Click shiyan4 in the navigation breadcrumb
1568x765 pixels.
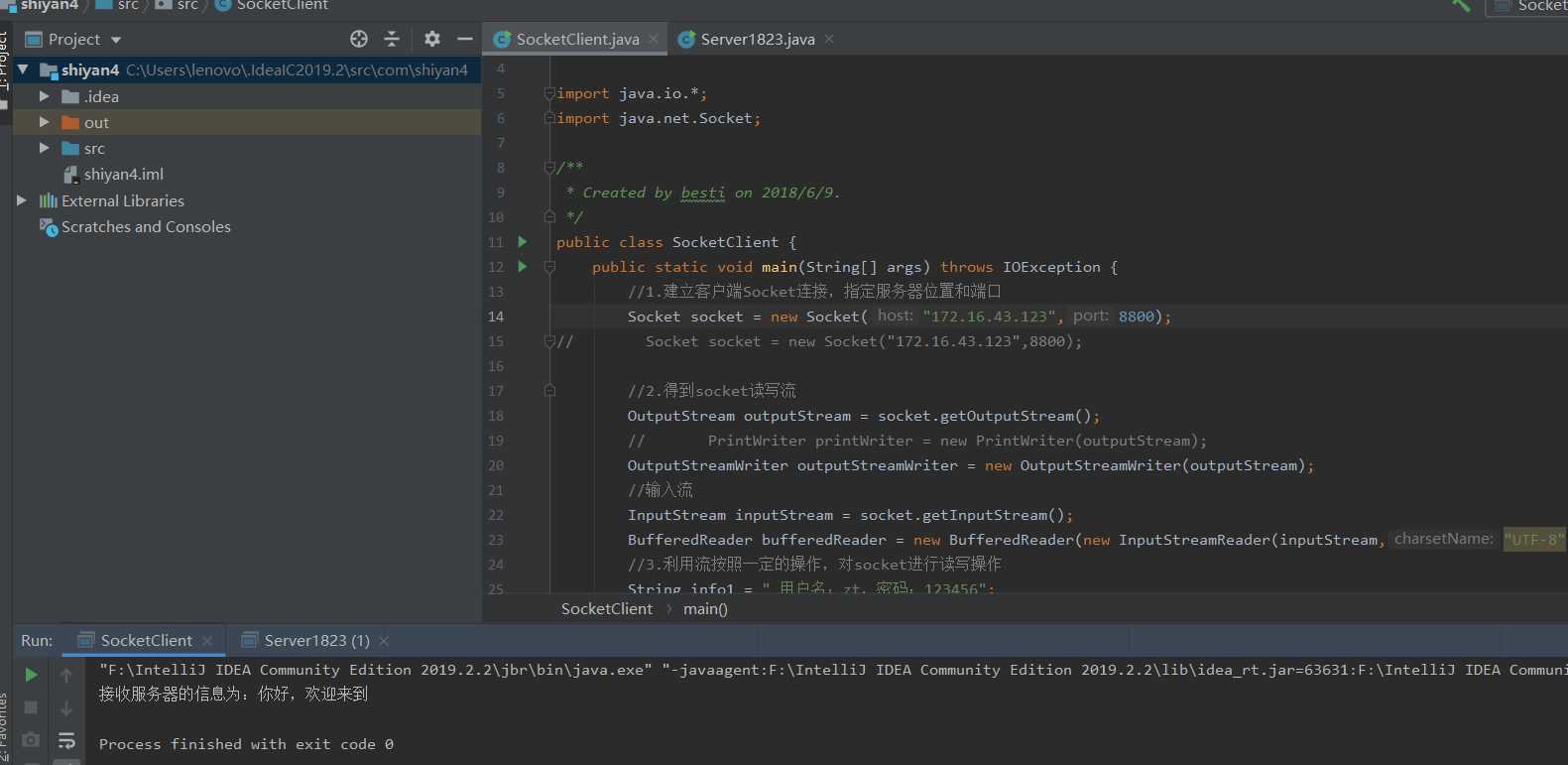coord(49,5)
